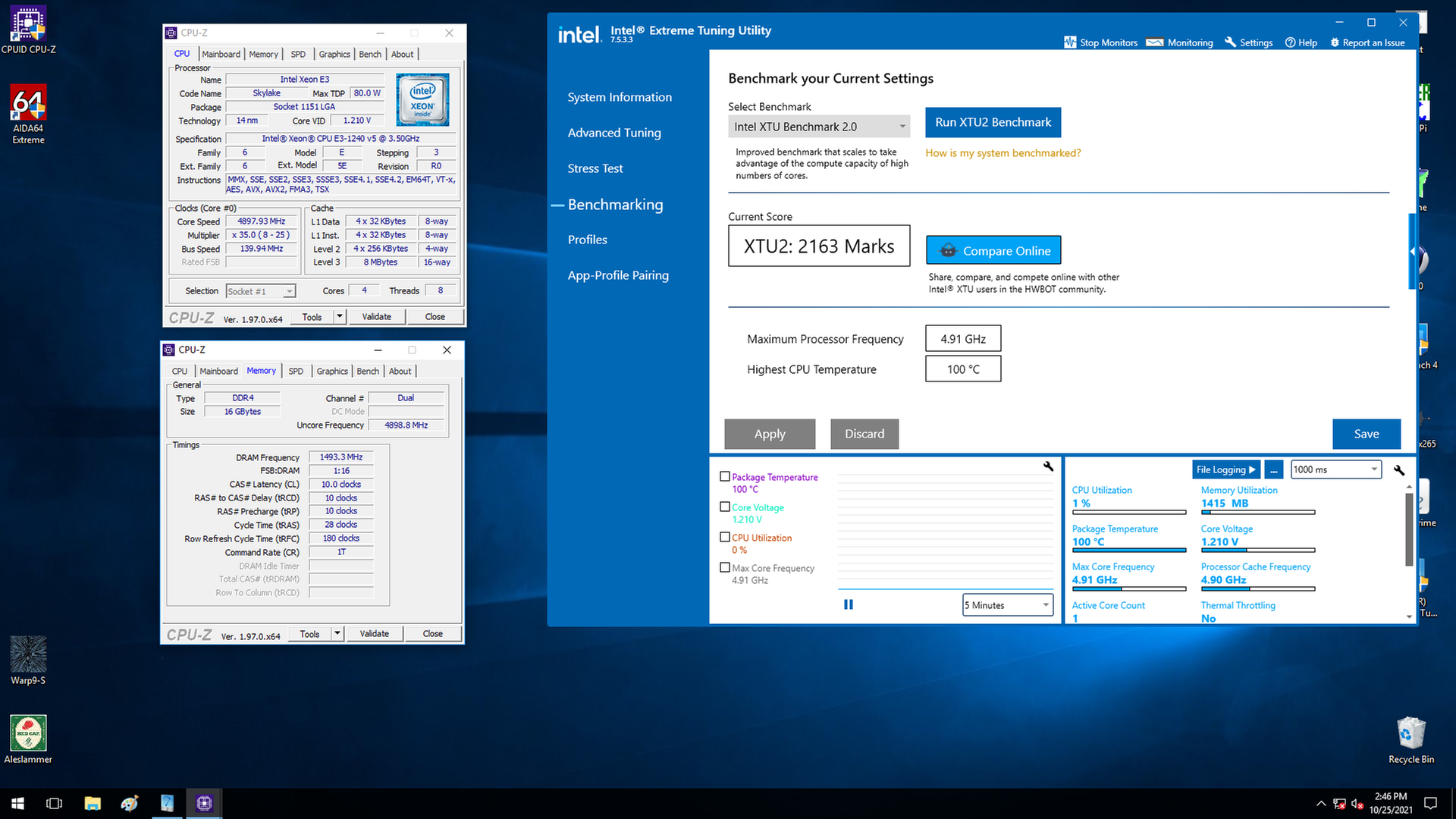The image size is (1456, 819).
Task: Expand Tools dropdown arrow in Memory window
Action: (x=337, y=634)
